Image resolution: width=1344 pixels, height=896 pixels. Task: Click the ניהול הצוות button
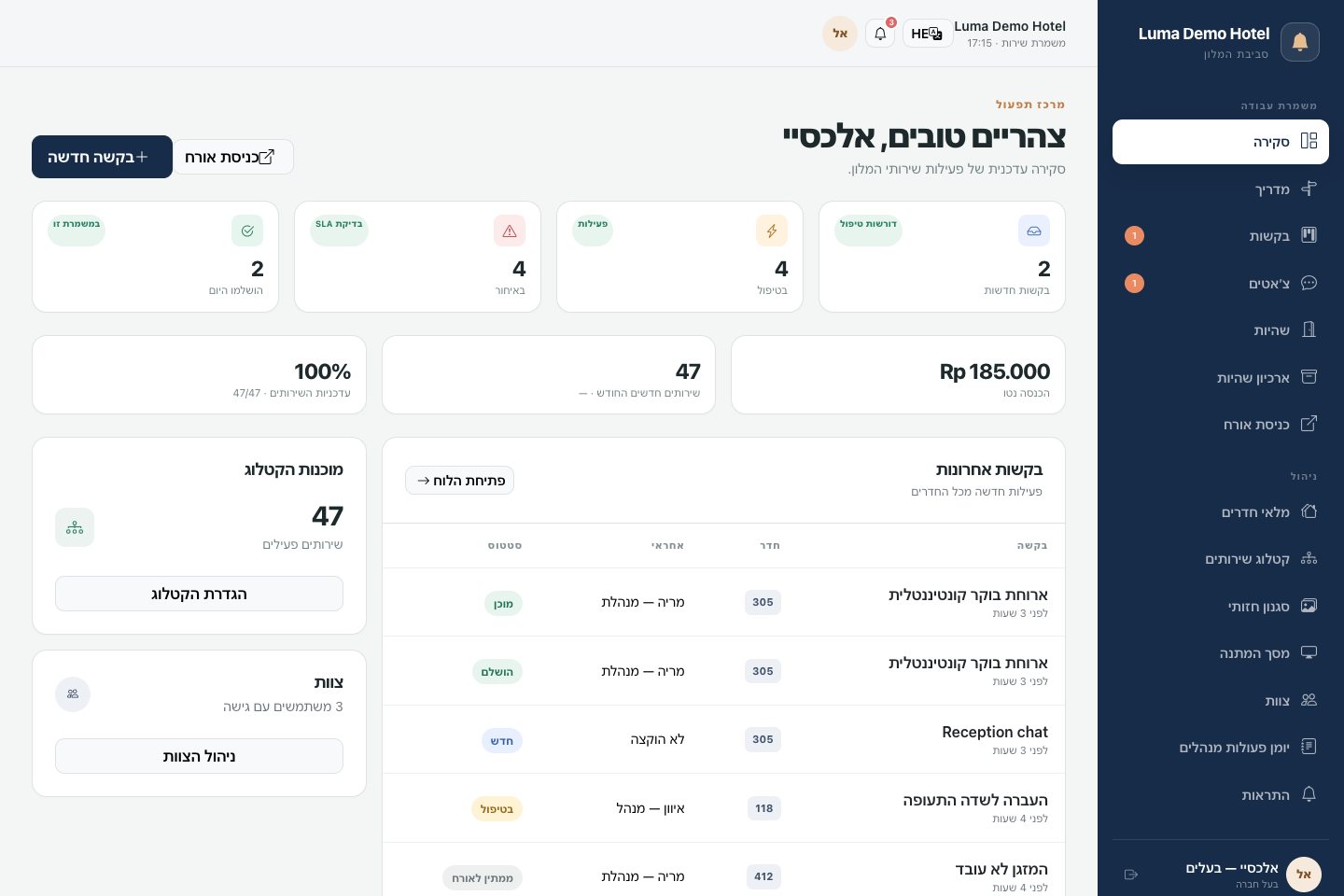click(x=199, y=756)
